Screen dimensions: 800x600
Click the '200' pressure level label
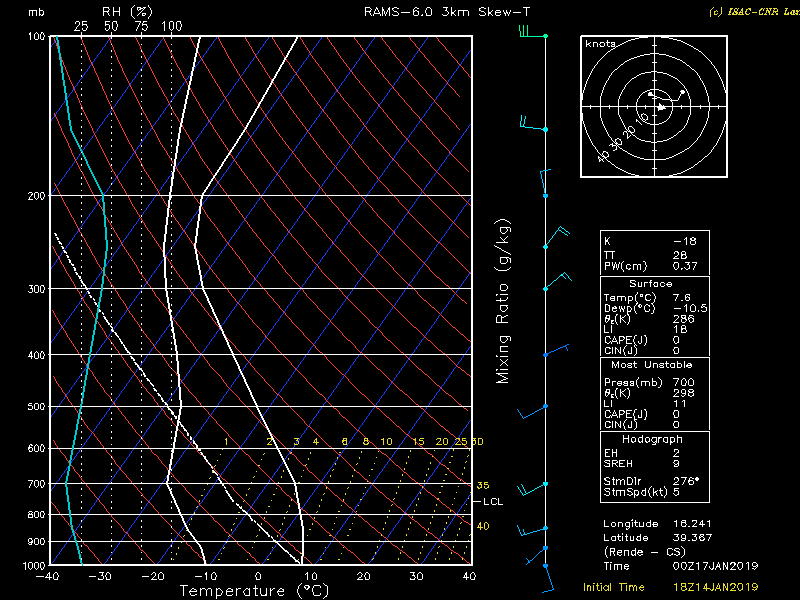(x=36, y=196)
